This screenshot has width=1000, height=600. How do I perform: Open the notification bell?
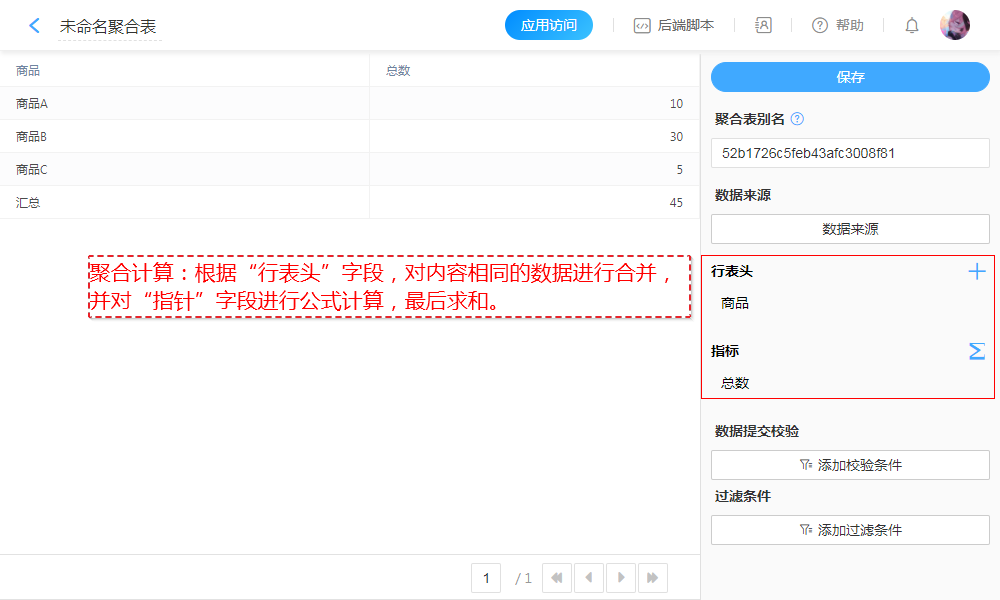(912, 26)
